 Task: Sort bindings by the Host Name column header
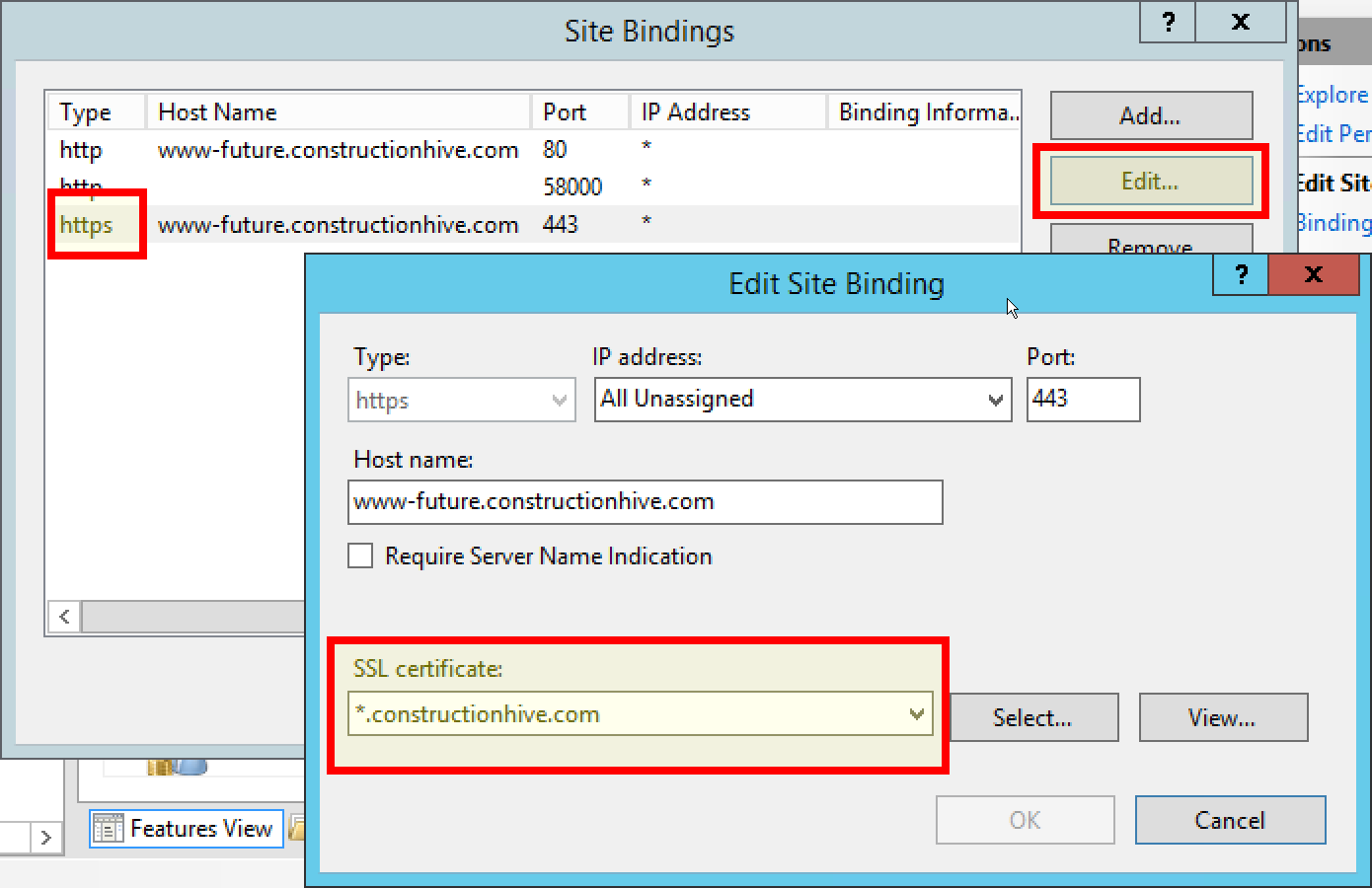[x=338, y=112]
